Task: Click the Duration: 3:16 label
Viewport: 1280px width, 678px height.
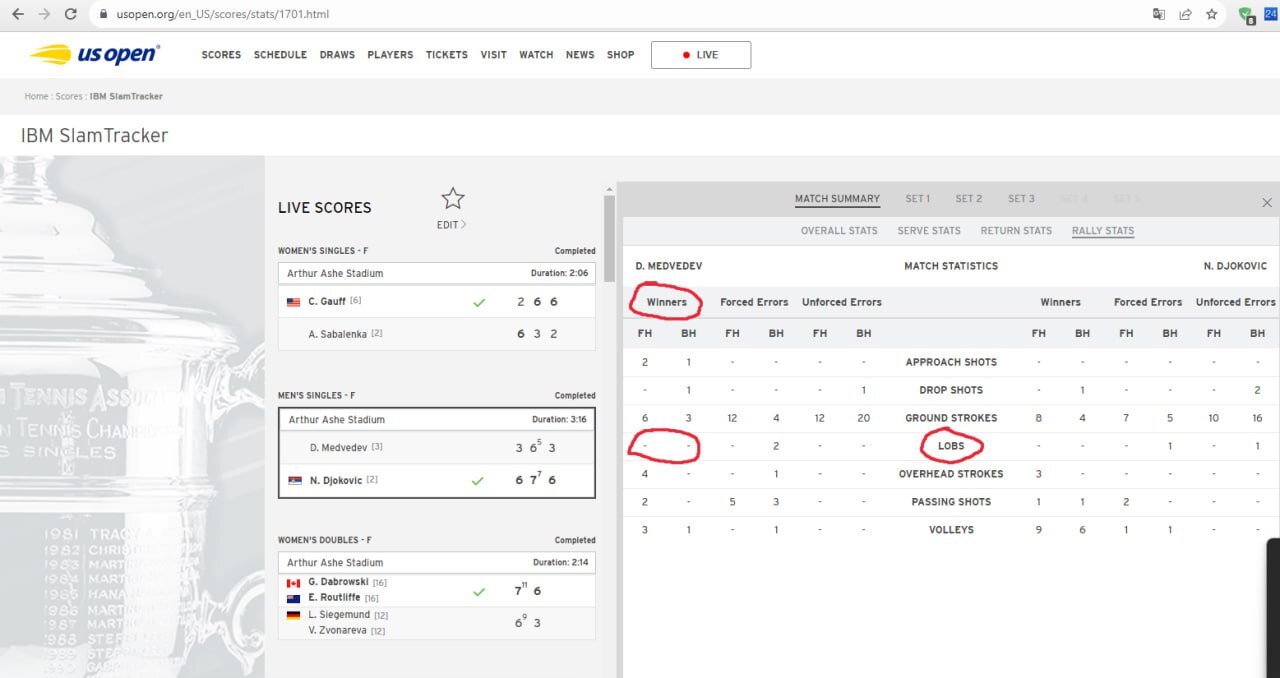Action: (558, 420)
